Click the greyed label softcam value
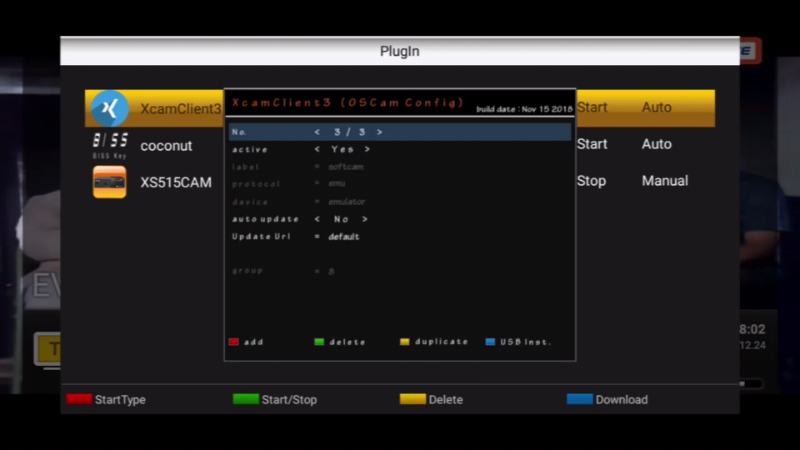The height and width of the screenshot is (450, 800). (x=346, y=167)
